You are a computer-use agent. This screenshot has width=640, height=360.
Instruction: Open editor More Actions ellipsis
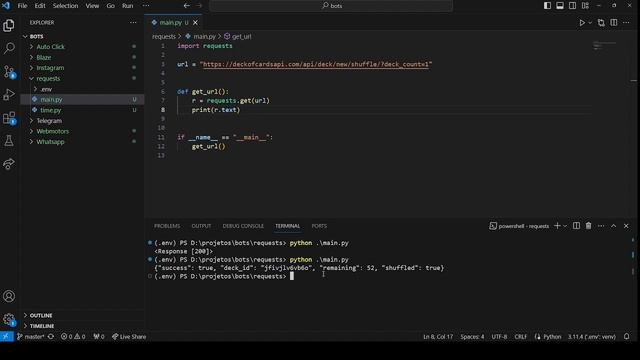tap(626, 23)
